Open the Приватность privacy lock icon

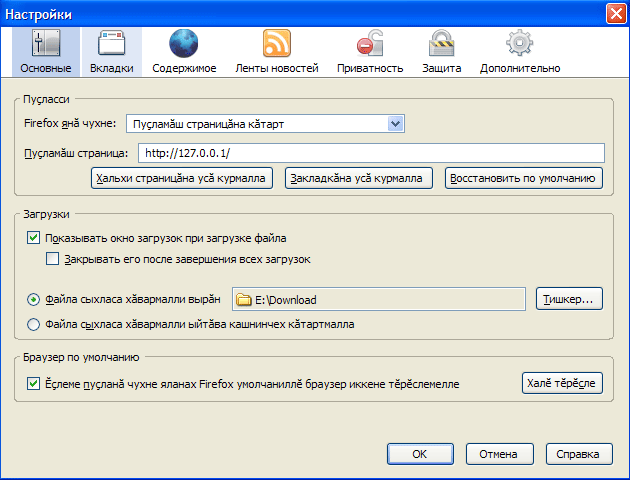[369, 45]
